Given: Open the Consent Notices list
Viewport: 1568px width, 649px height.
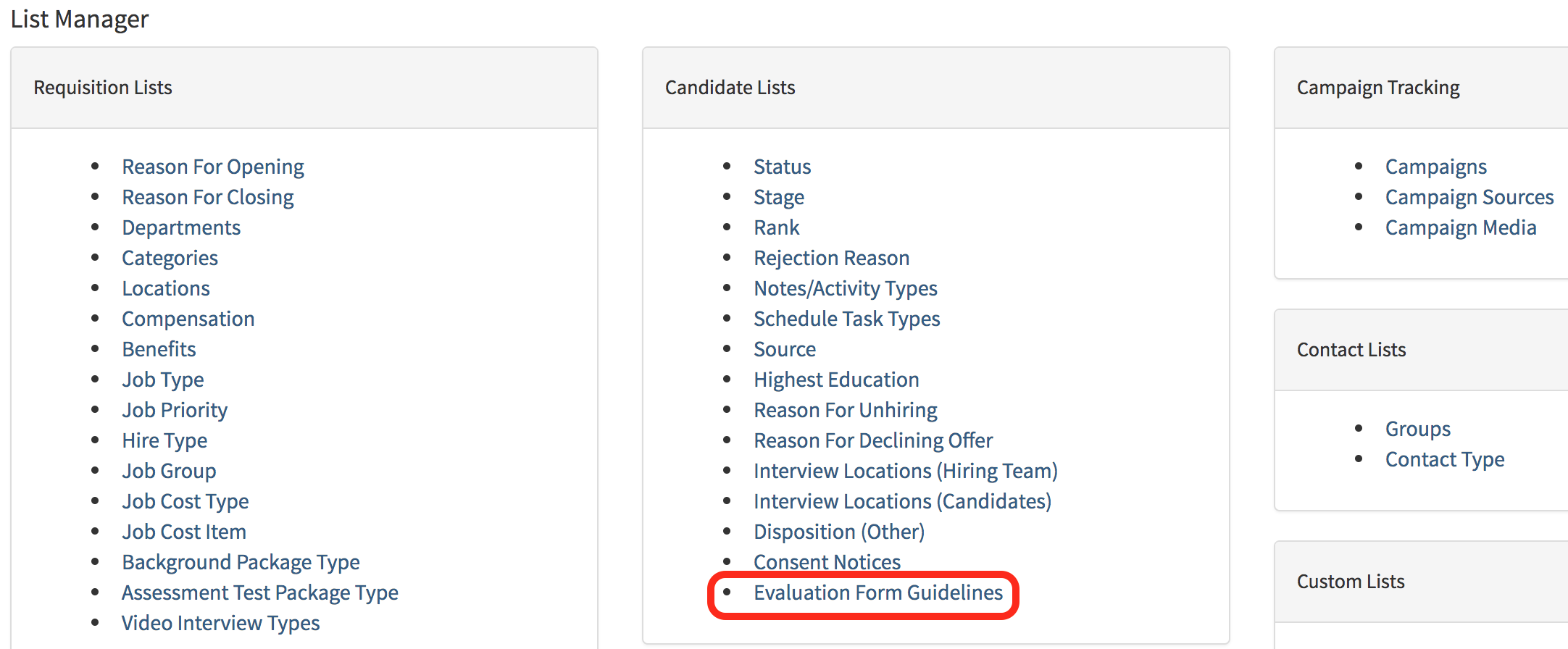Looking at the screenshot, I should pos(827,561).
